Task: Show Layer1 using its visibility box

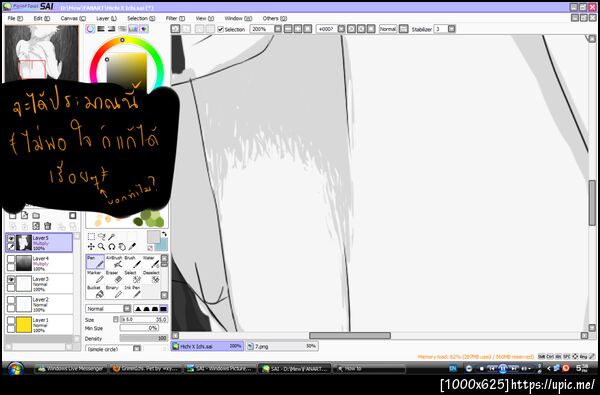Action: point(11,321)
